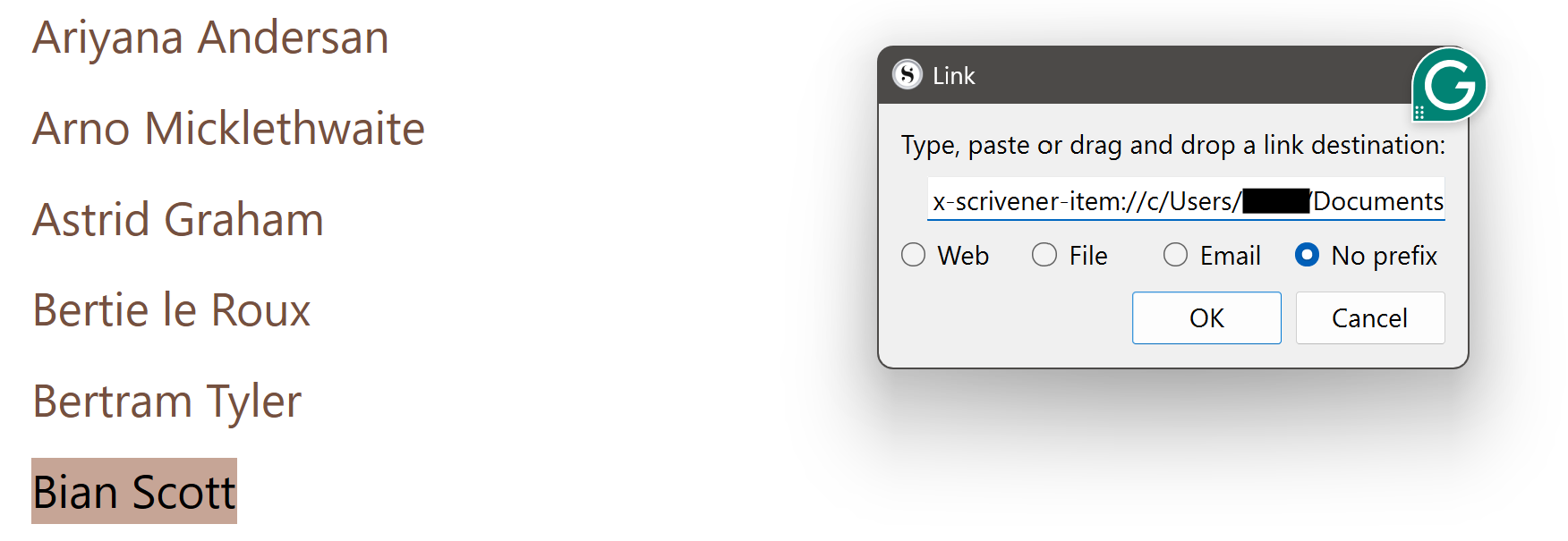The width and height of the screenshot is (1568, 541).
Task: Place the cursor on Astrid Graham
Action: [178, 220]
